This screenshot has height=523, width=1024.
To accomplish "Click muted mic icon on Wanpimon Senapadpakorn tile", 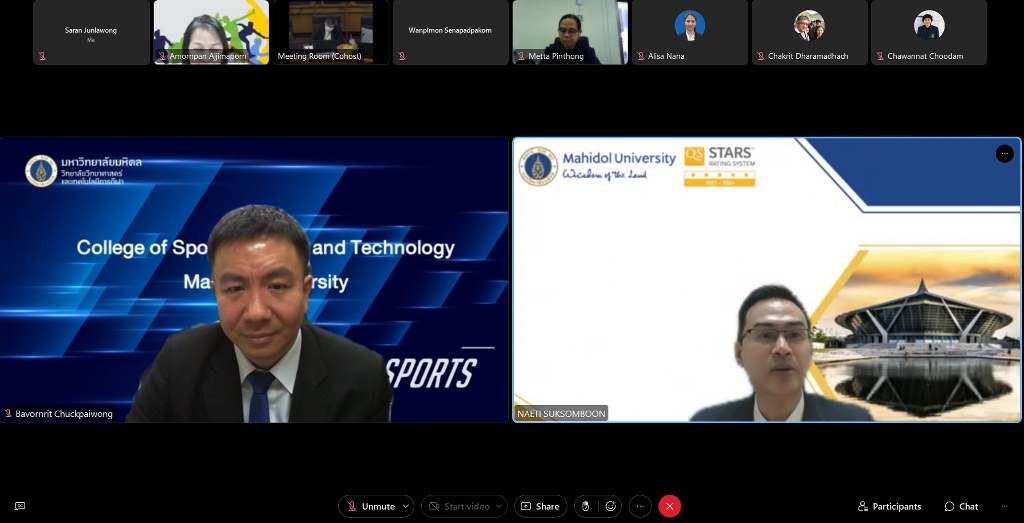I will point(402,56).
